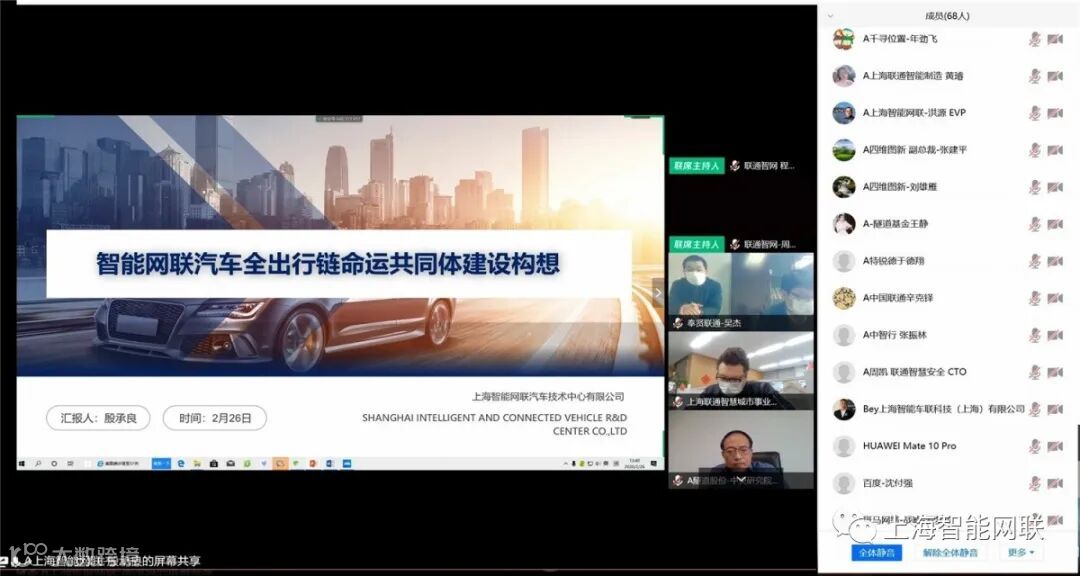
Task: Click mic icon for A四维图新-刘雄雁
Action: [x=1035, y=187]
